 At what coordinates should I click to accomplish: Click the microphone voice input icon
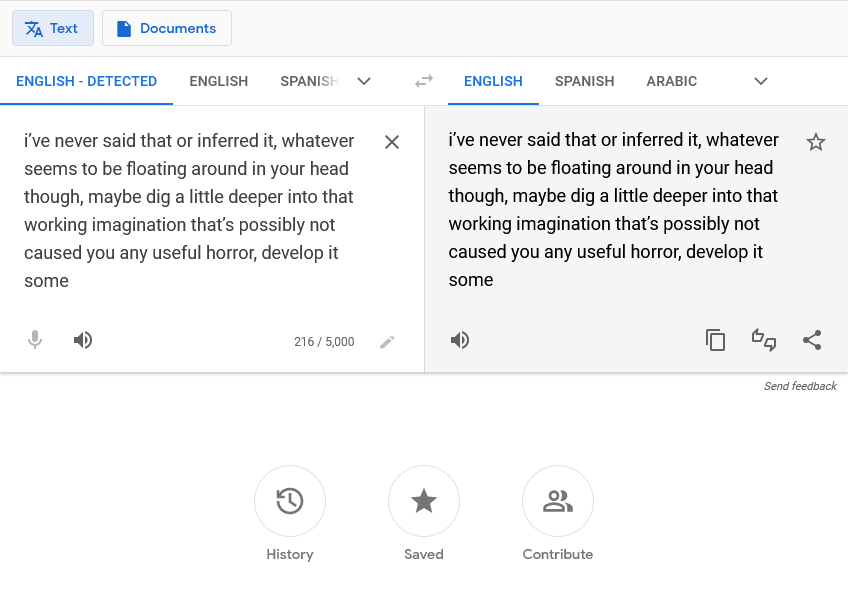[x=35, y=340]
